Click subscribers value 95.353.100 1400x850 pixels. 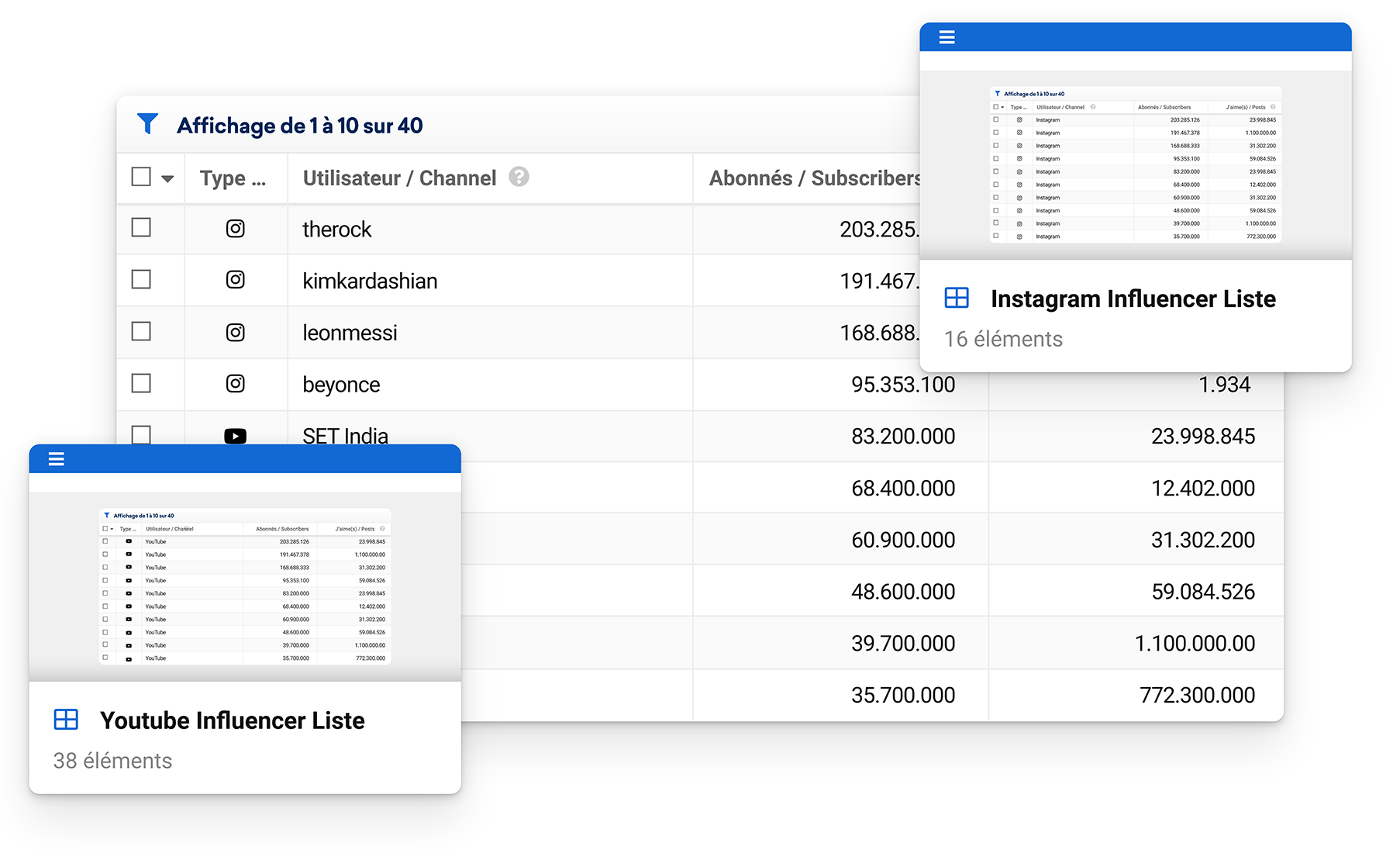tap(903, 385)
